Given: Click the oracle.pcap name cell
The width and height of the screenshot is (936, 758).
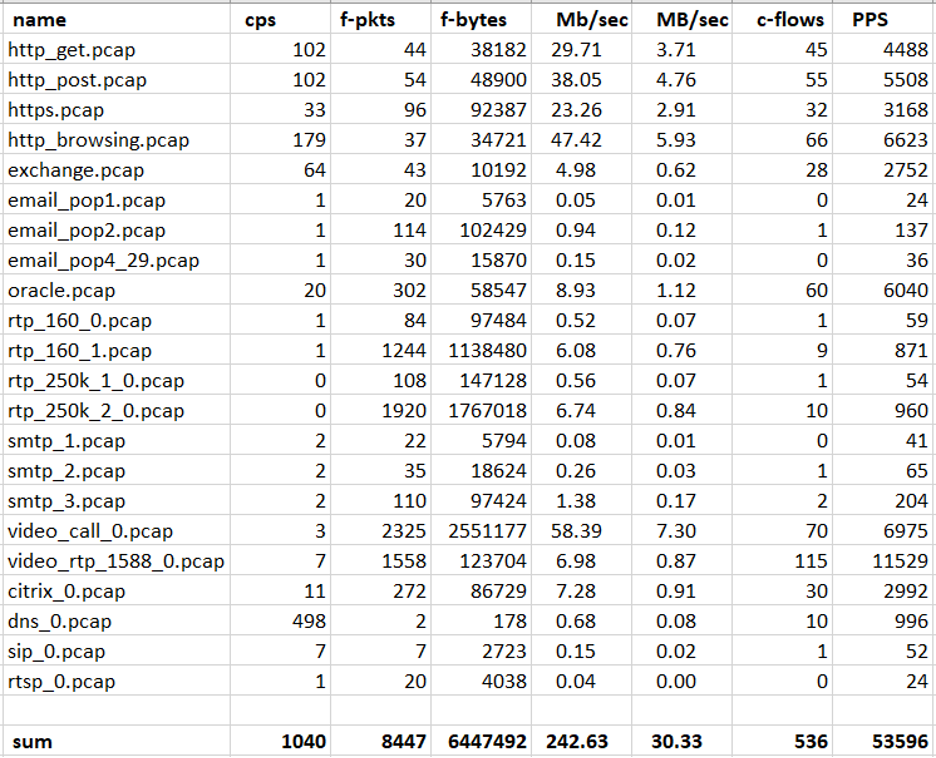Looking at the screenshot, I should click(62, 291).
